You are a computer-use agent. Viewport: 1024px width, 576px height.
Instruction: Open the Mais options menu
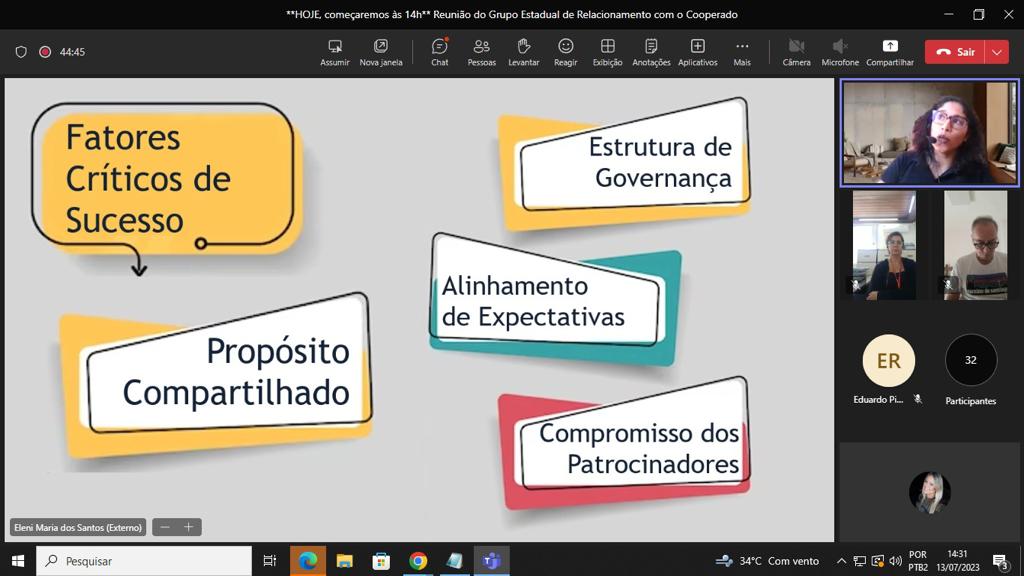click(x=741, y=52)
